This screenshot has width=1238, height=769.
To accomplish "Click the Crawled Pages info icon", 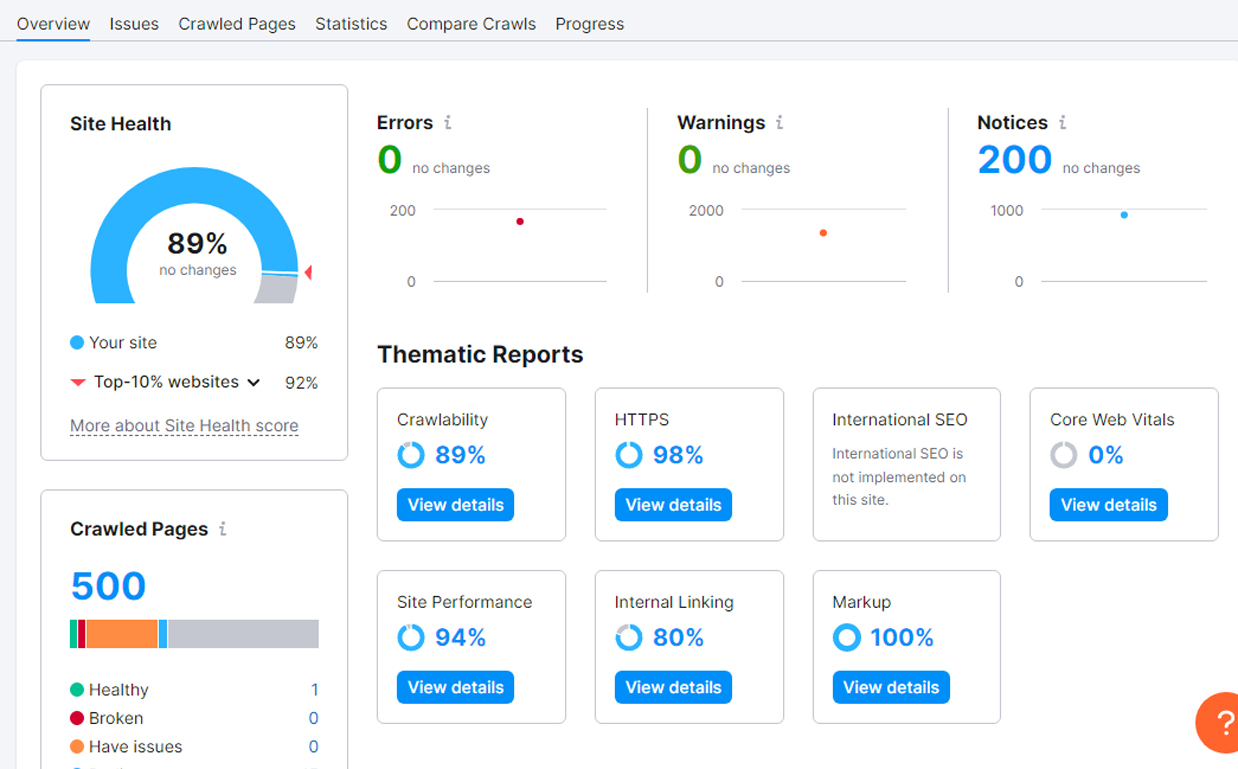I will tap(222, 529).
